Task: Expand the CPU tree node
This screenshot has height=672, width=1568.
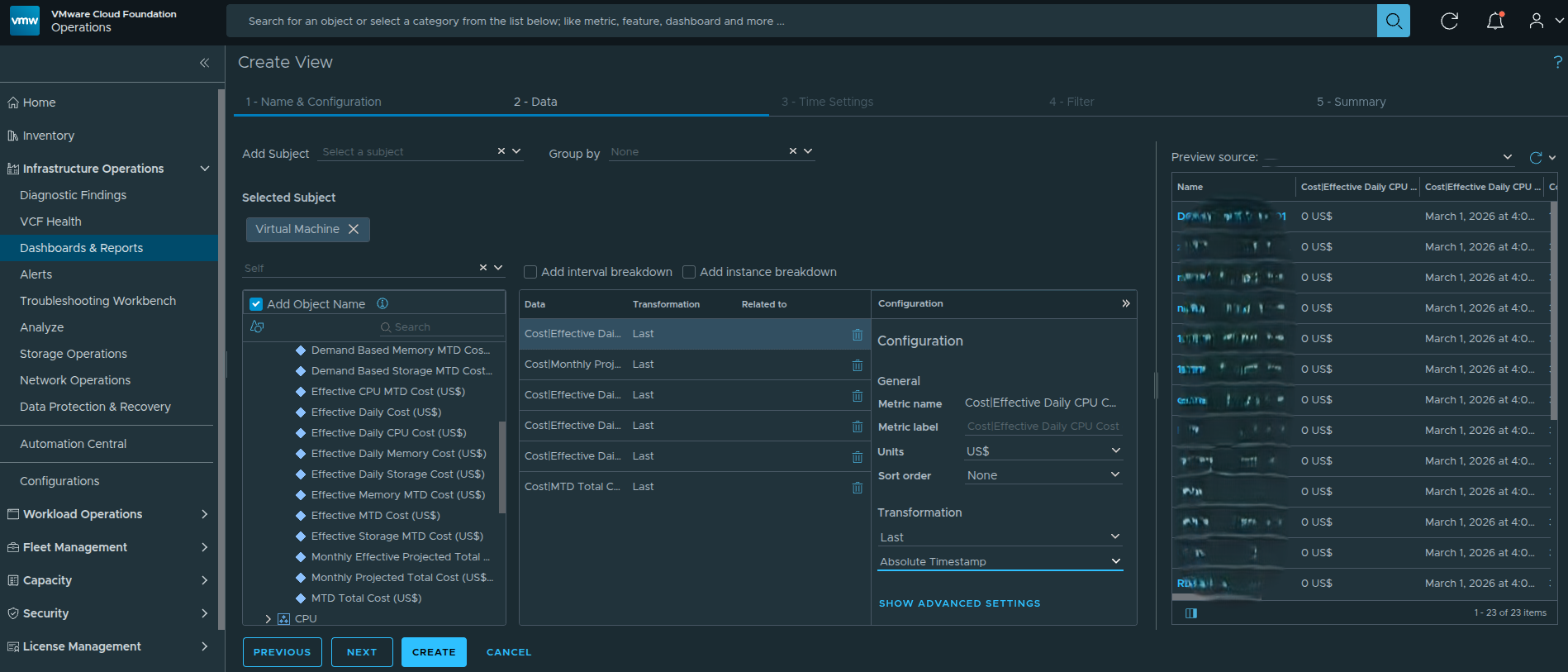Action: pyautogui.click(x=268, y=618)
